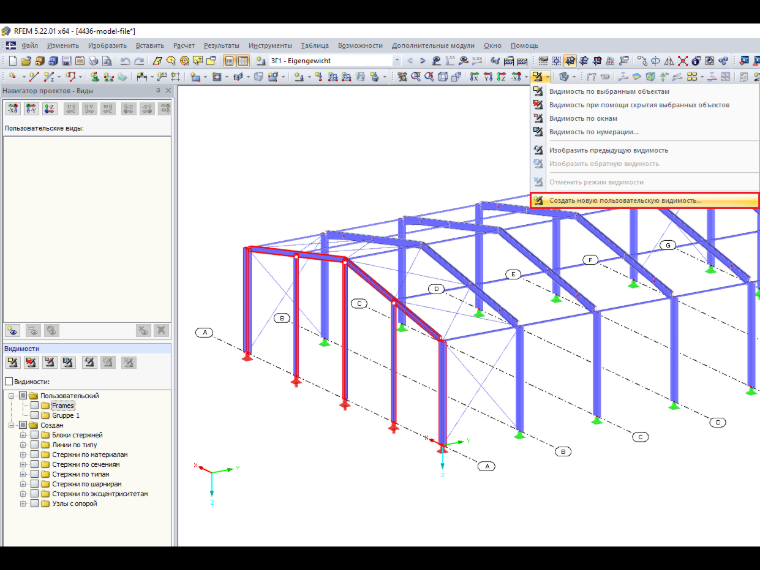Click red X delete-selection toolbar icon
The height and width of the screenshot is (570, 760).
tap(682, 61)
